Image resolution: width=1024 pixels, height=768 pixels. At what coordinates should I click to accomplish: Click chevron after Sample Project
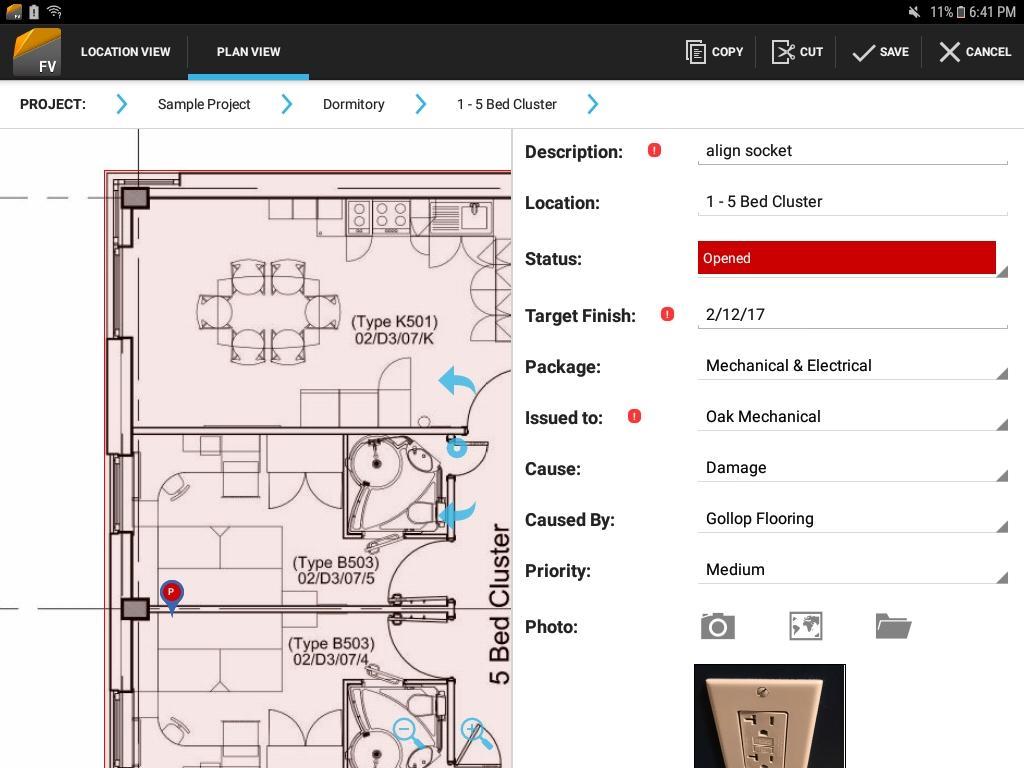287,104
